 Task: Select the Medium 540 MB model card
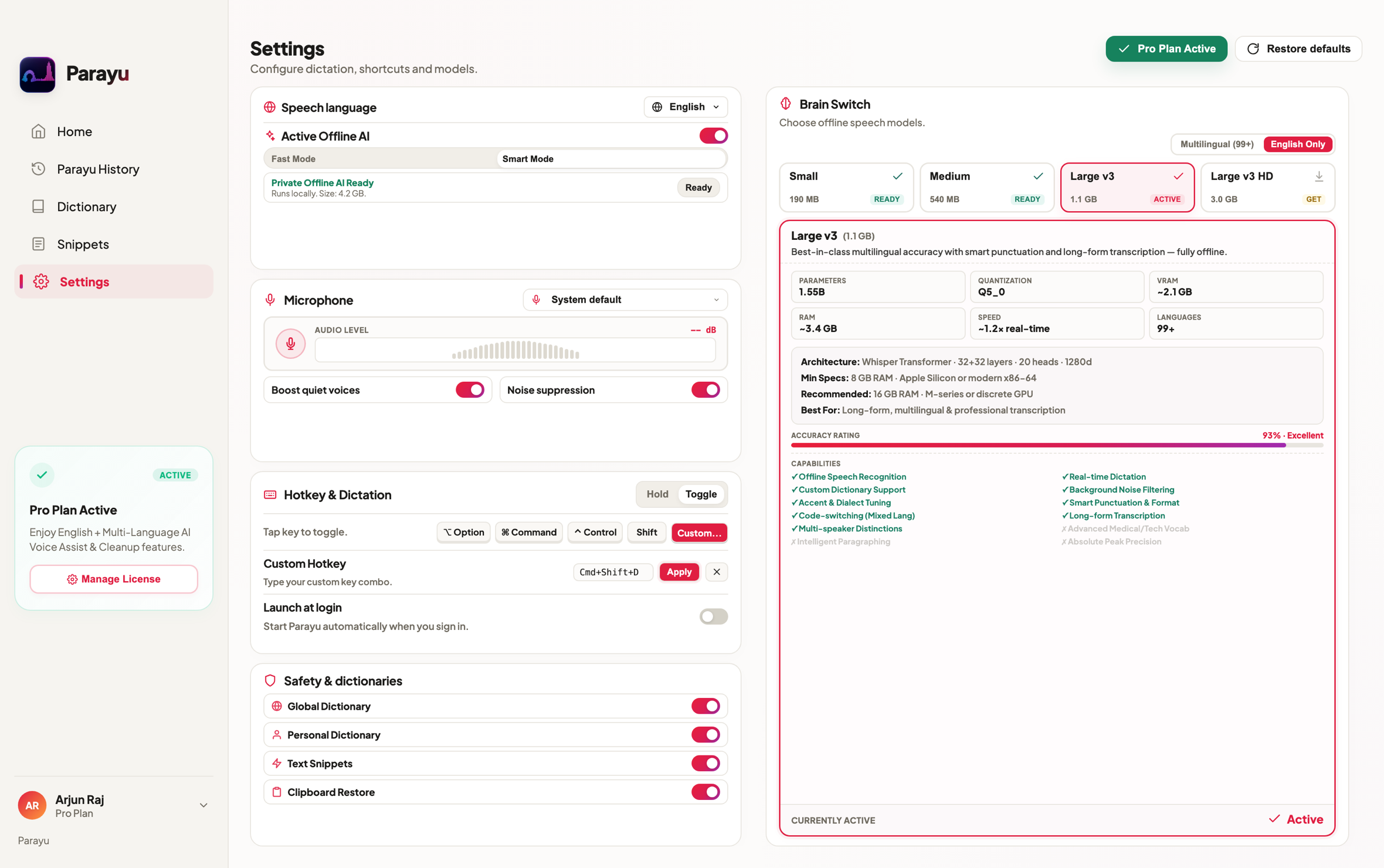click(987, 187)
